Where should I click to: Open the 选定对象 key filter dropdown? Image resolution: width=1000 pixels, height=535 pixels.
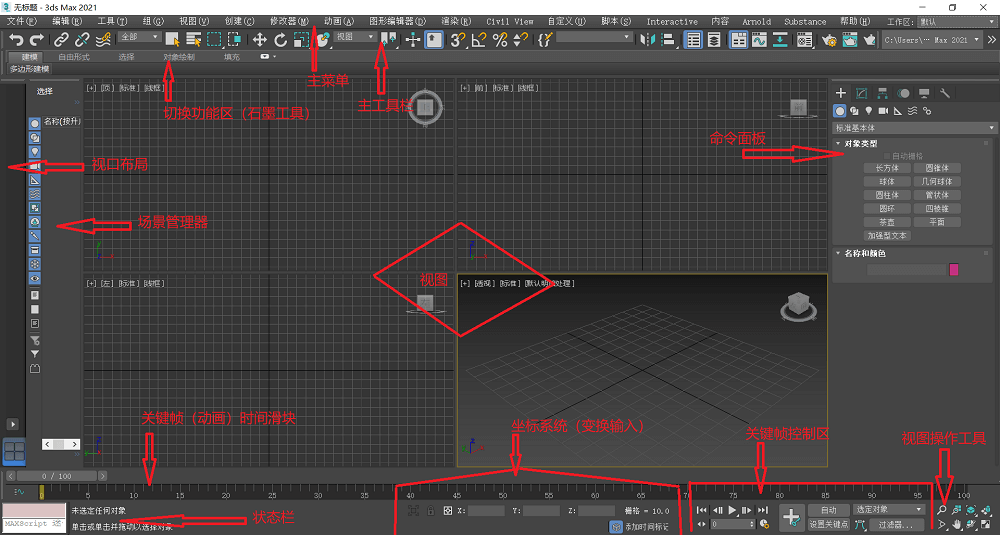pyautogui.click(x=888, y=509)
